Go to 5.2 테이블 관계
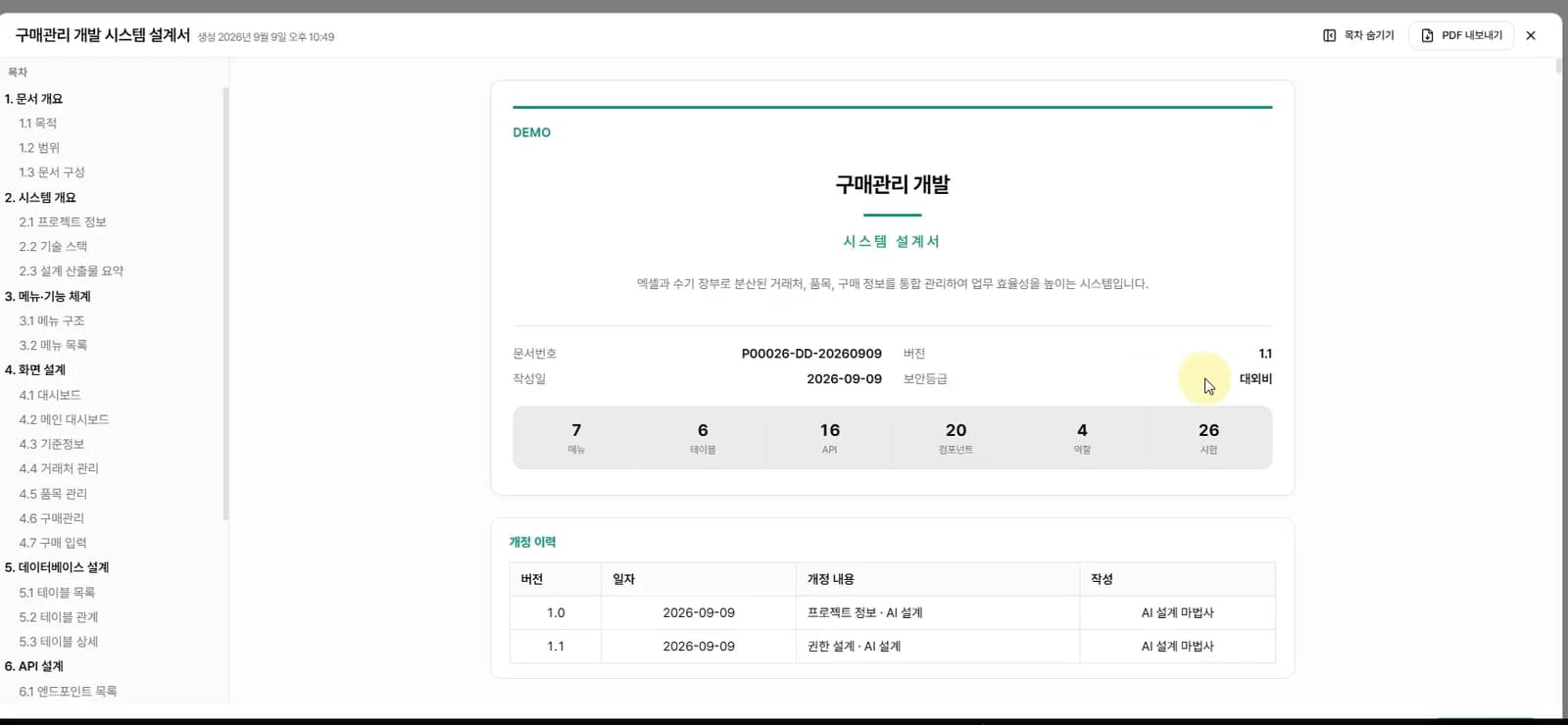The image size is (1568, 725). pos(59,618)
